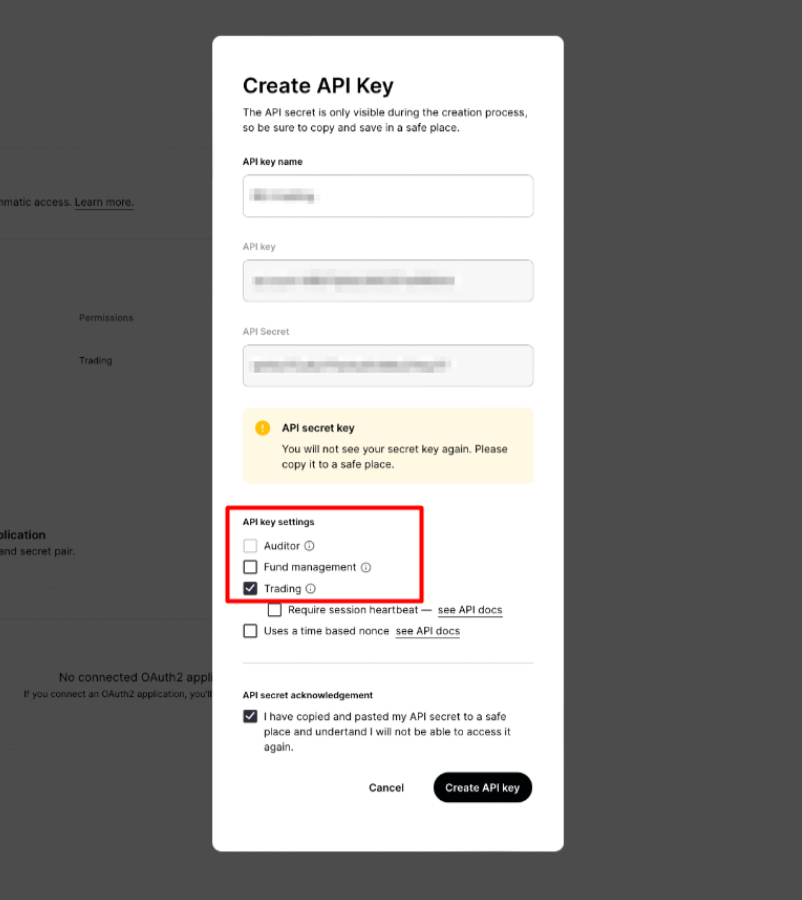
Task: Toggle Uses a time based nonce
Action: 250,631
